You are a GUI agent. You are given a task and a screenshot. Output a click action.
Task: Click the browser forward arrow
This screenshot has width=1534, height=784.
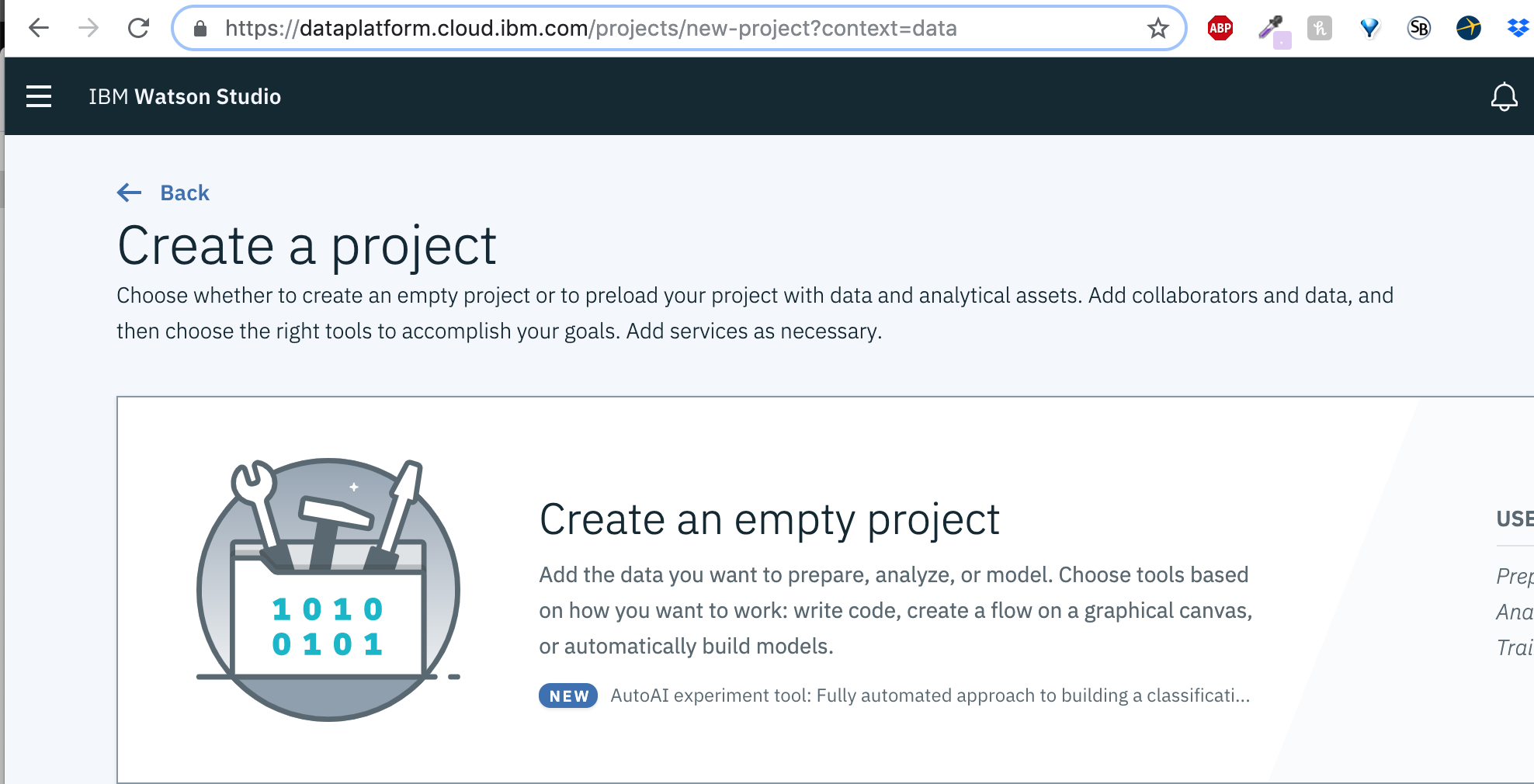click(x=88, y=28)
